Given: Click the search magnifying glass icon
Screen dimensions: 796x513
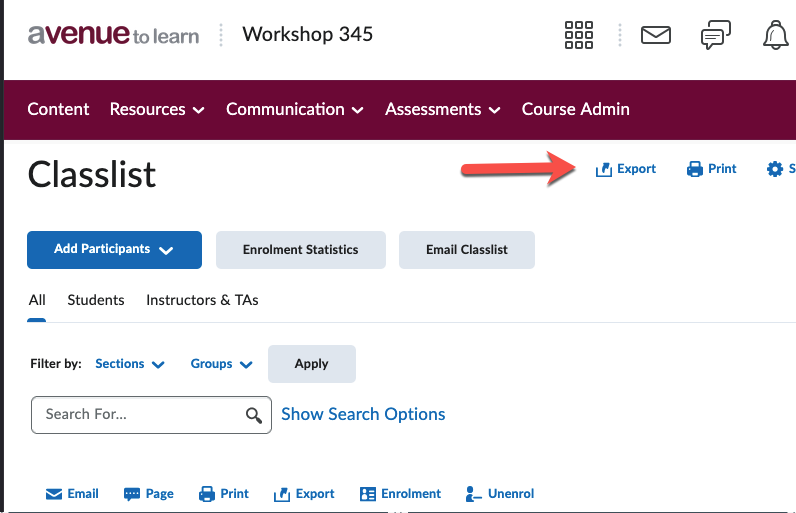Looking at the screenshot, I should 254,415.
